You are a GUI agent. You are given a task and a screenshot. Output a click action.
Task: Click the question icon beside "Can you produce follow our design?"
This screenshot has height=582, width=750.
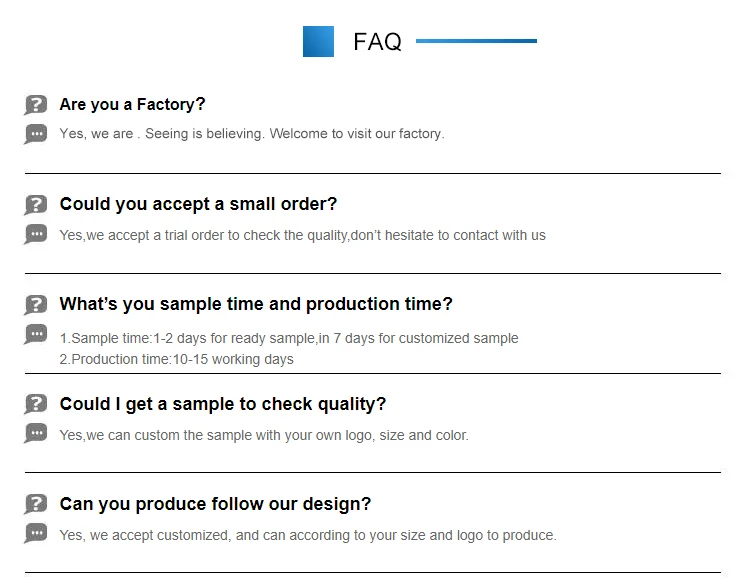tap(36, 504)
